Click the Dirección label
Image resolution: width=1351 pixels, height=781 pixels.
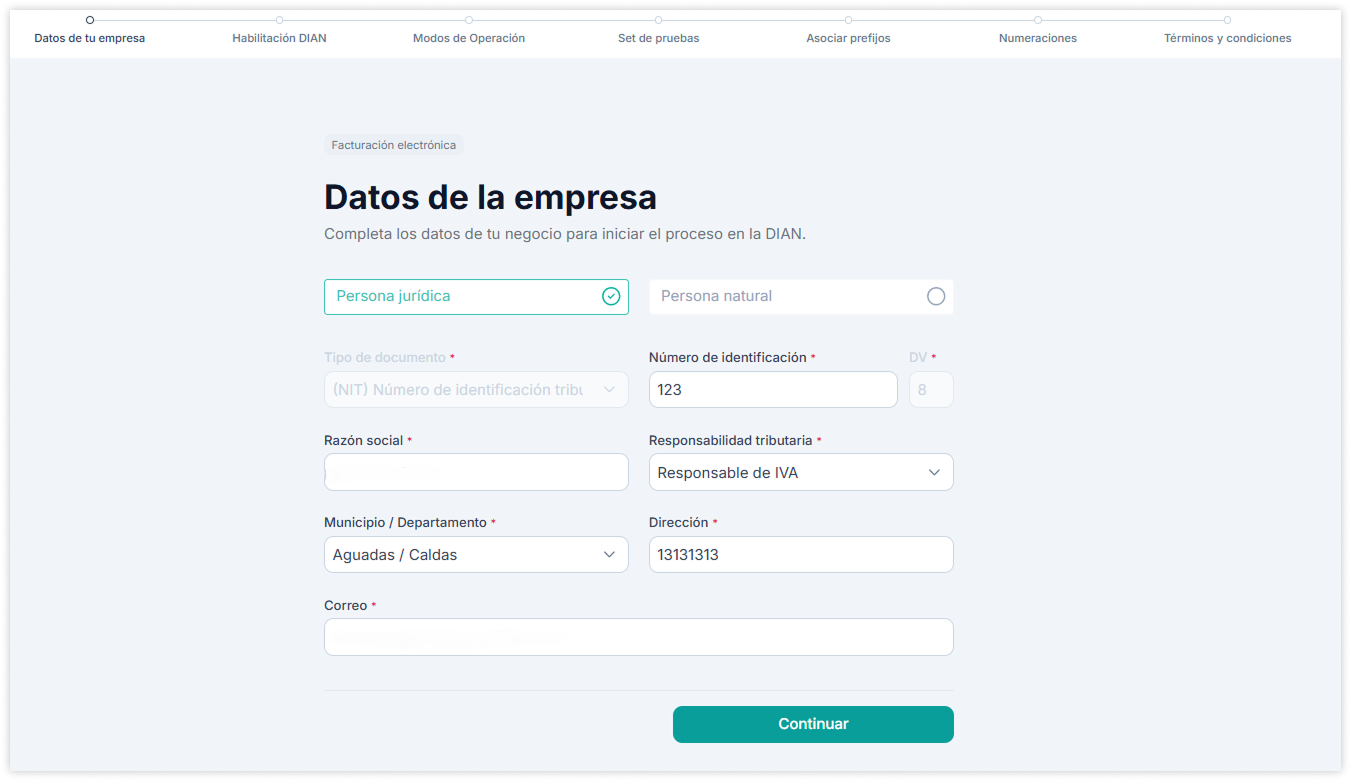pyautogui.click(x=678, y=523)
